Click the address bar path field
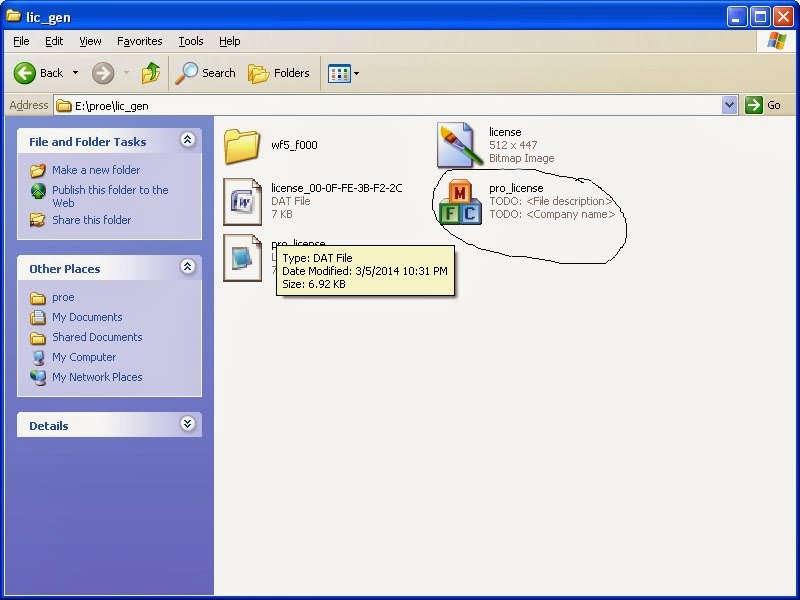This screenshot has height=600, width=800. tap(388, 106)
